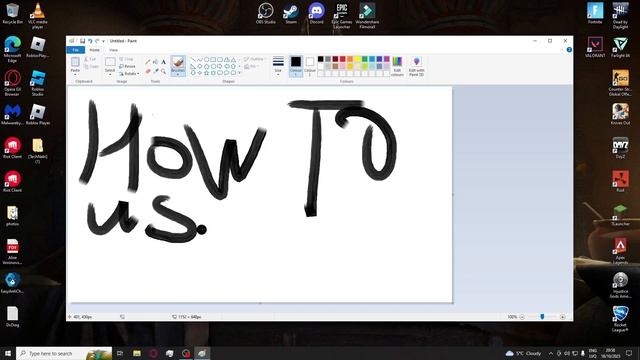Click the Windows Start button

click(x=8, y=353)
